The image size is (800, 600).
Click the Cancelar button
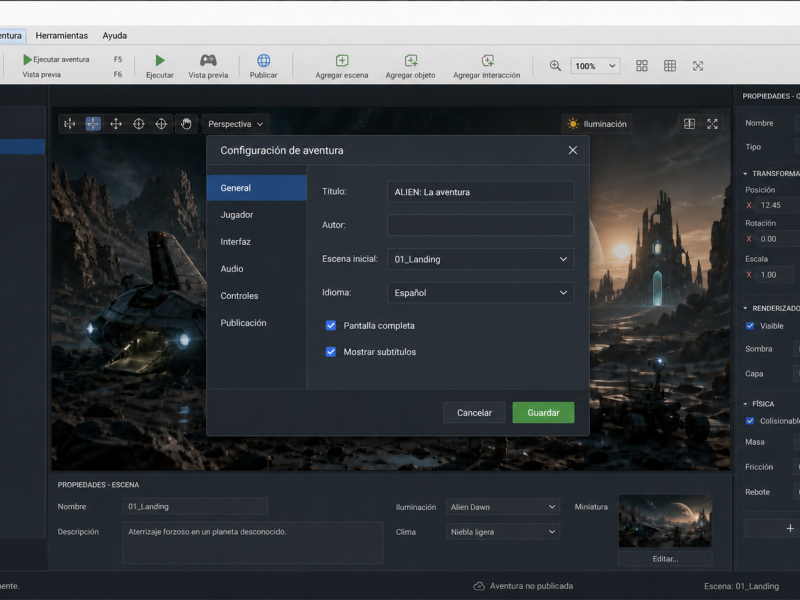[x=474, y=413]
